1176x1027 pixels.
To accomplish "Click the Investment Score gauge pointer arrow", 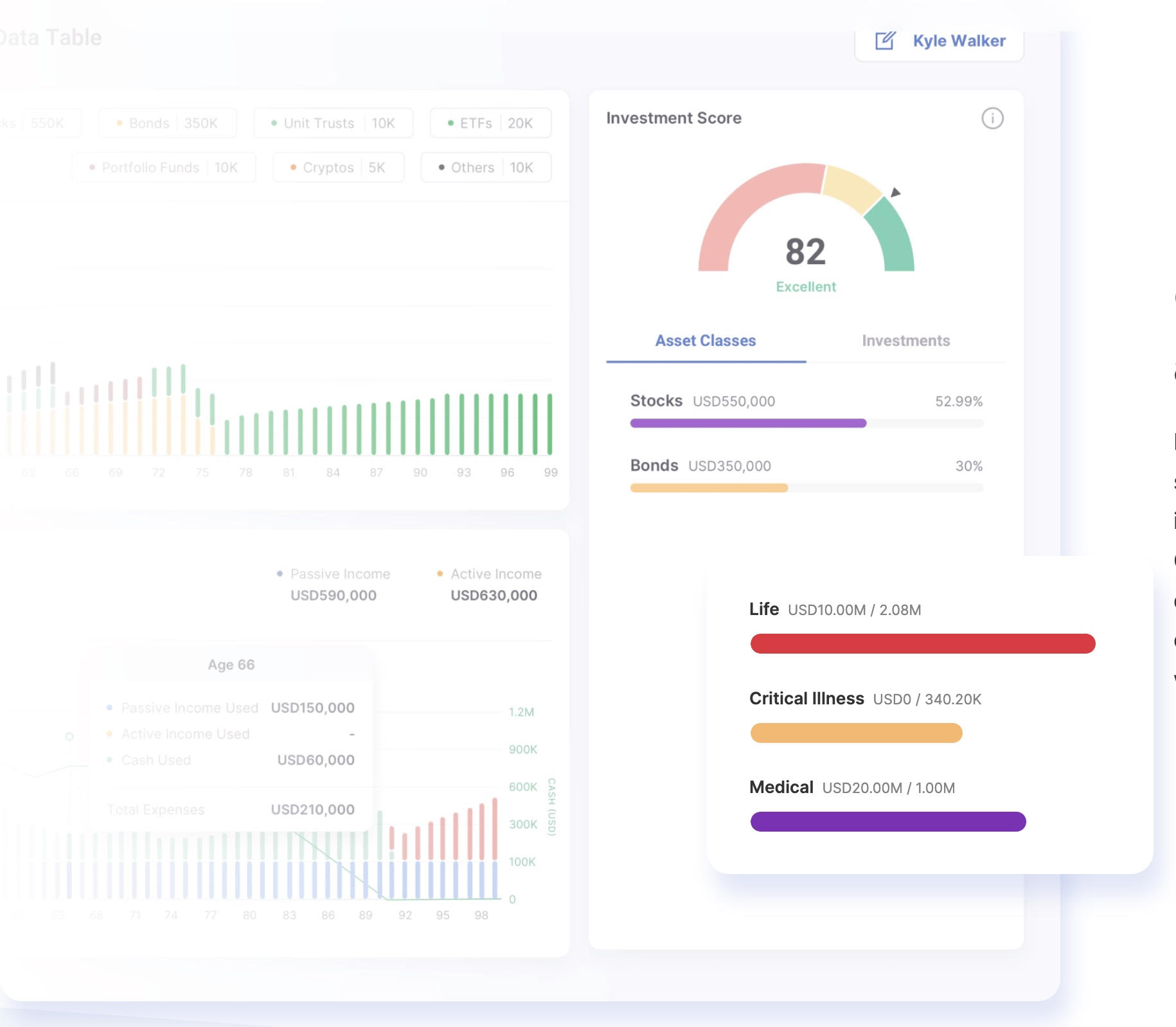I will pyautogui.click(x=895, y=192).
